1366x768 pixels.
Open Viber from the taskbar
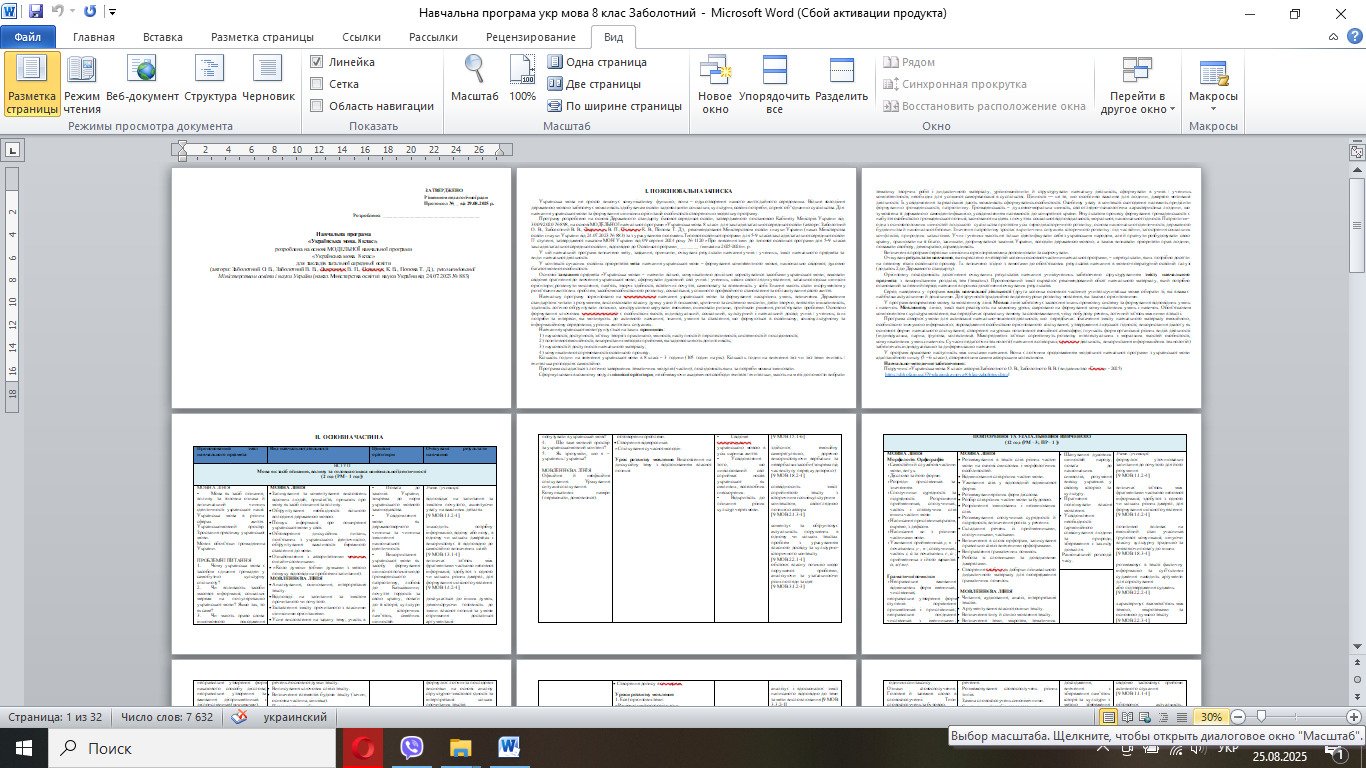[x=411, y=747]
